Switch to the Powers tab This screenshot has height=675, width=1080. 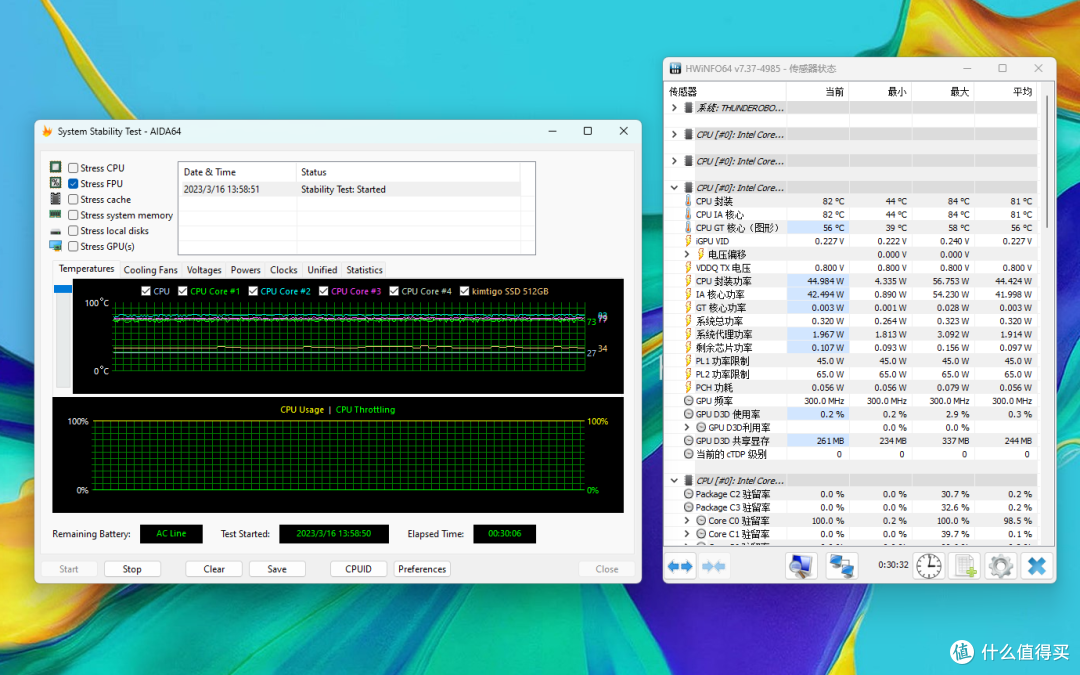pos(246,270)
